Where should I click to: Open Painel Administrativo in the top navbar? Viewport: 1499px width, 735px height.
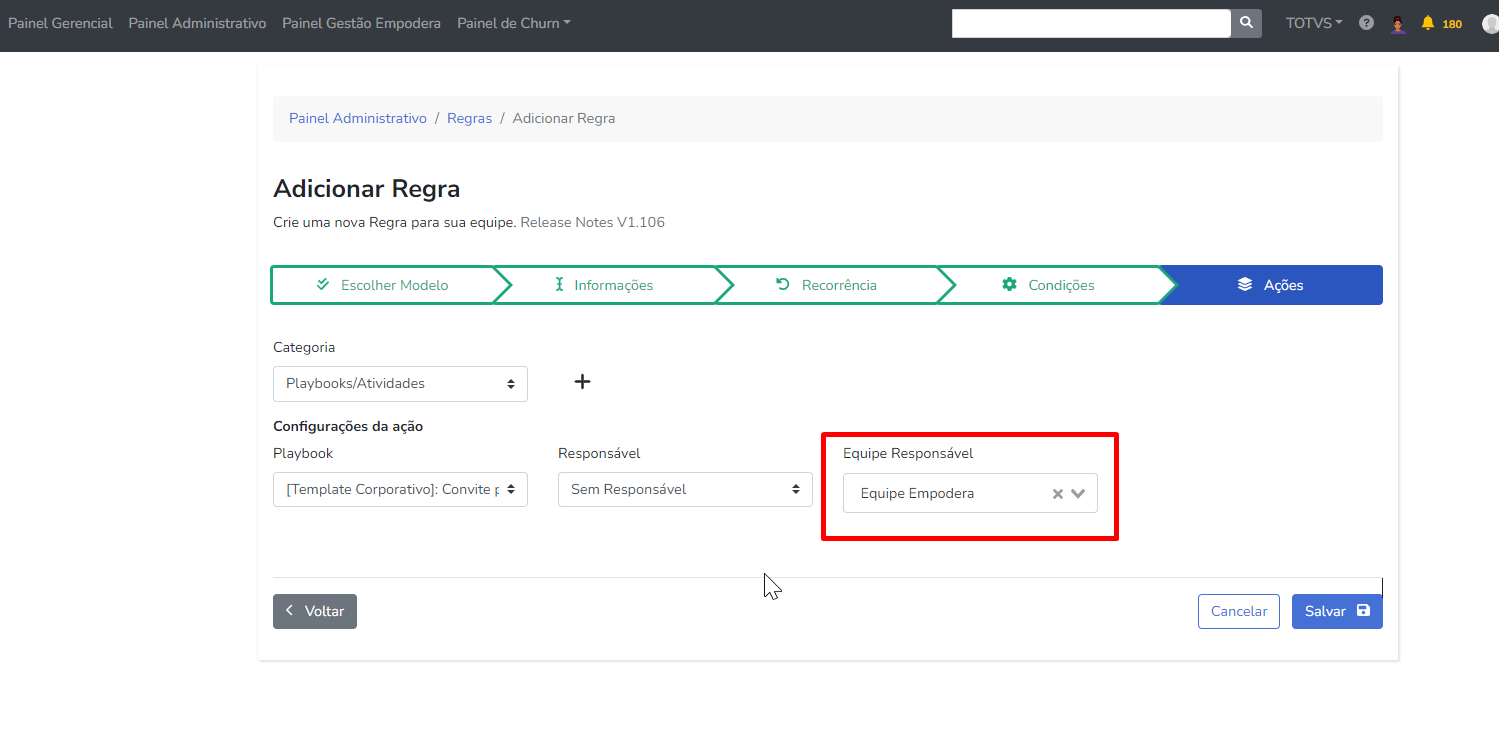[x=197, y=23]
